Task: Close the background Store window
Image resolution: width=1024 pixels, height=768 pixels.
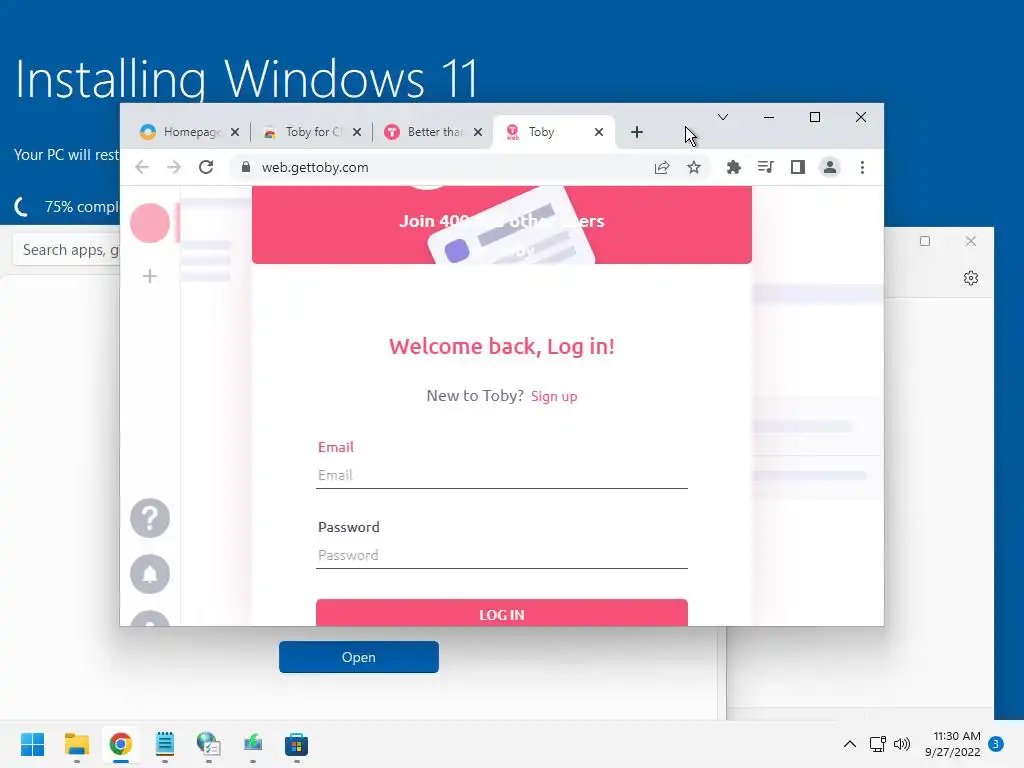Action: (971, 242)
